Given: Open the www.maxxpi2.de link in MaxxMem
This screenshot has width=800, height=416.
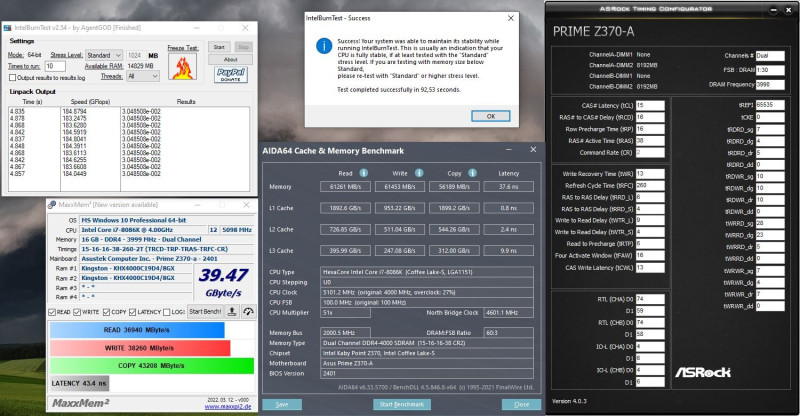Looking at the screenshot, I should [x=228, y=407].
